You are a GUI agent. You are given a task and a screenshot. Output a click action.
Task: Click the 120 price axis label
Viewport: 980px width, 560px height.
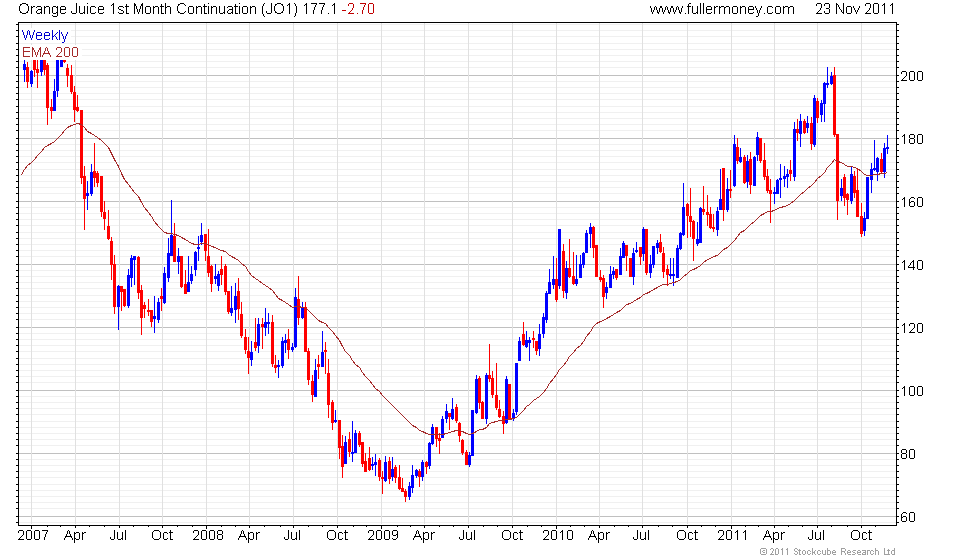[x=911, y=328]
